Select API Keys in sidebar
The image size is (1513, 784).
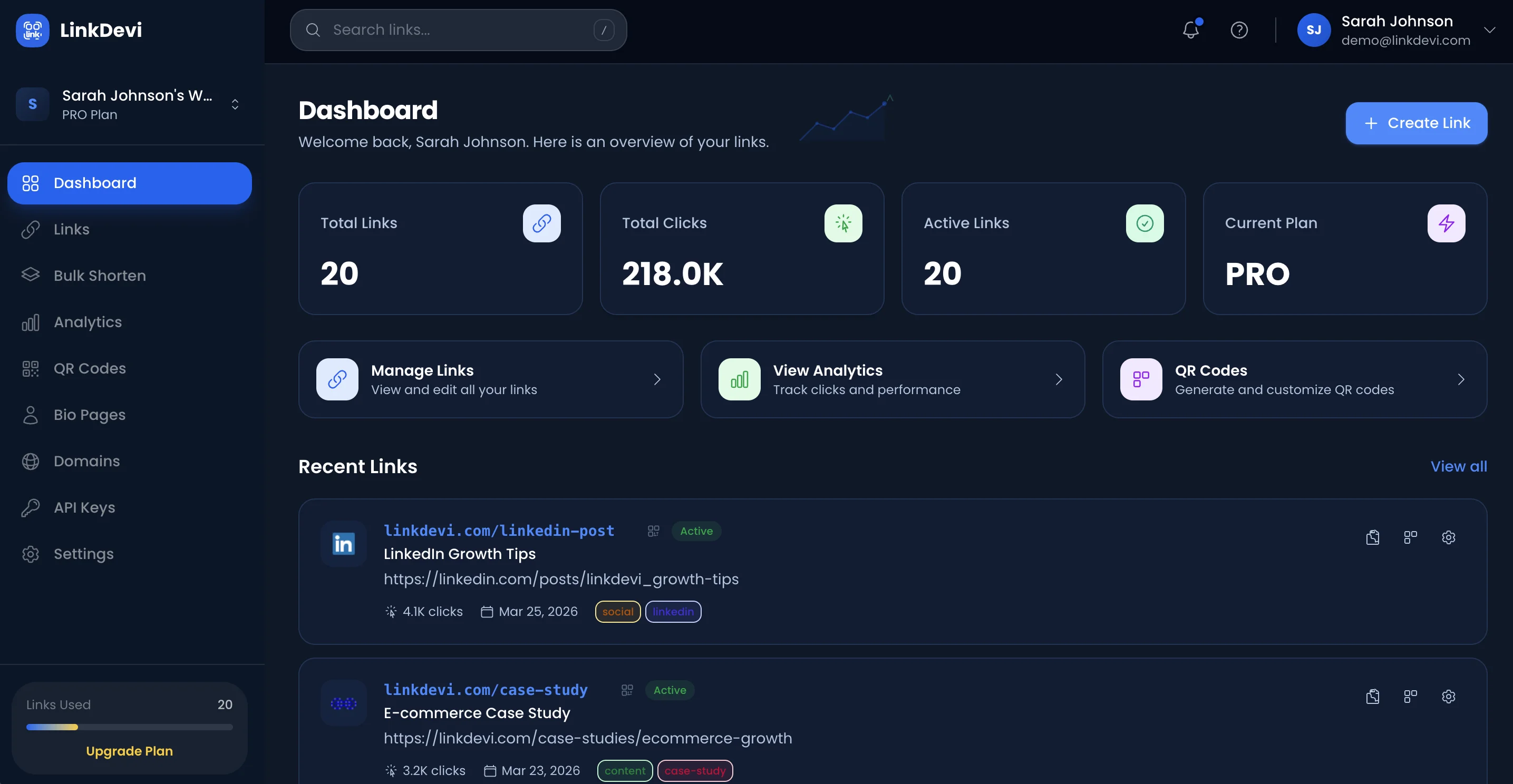tap(84, 507)
